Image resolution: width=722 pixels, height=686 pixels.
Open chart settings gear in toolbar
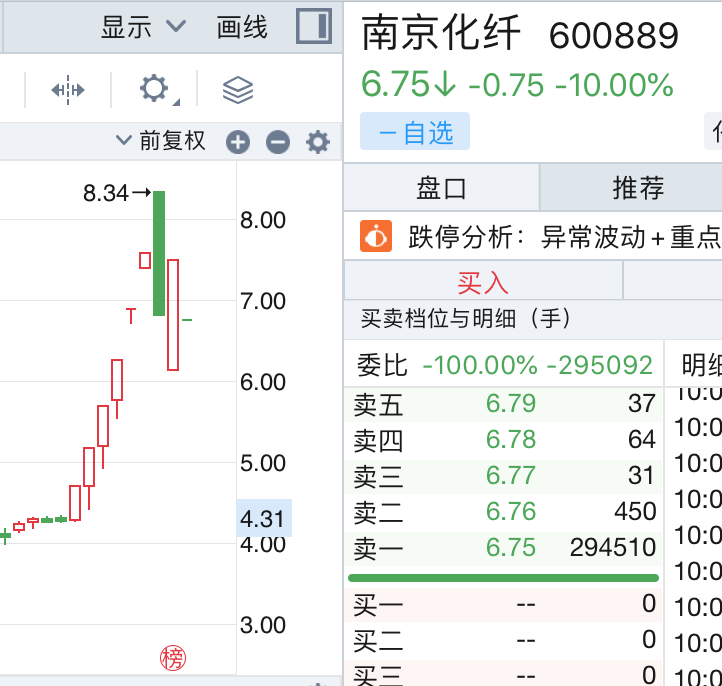tap(155, 89)
